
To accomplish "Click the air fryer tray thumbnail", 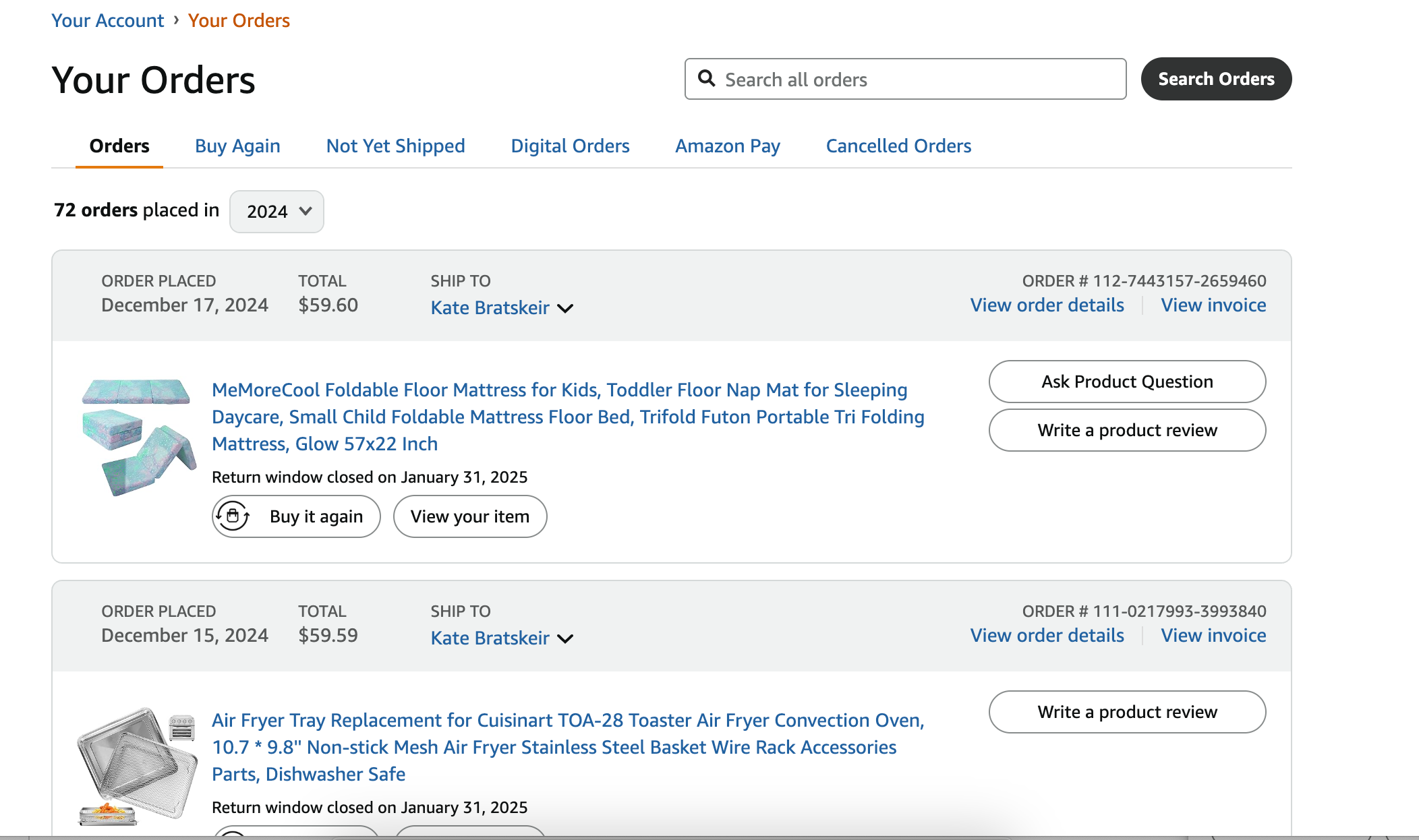I will (x=138, y=767).
